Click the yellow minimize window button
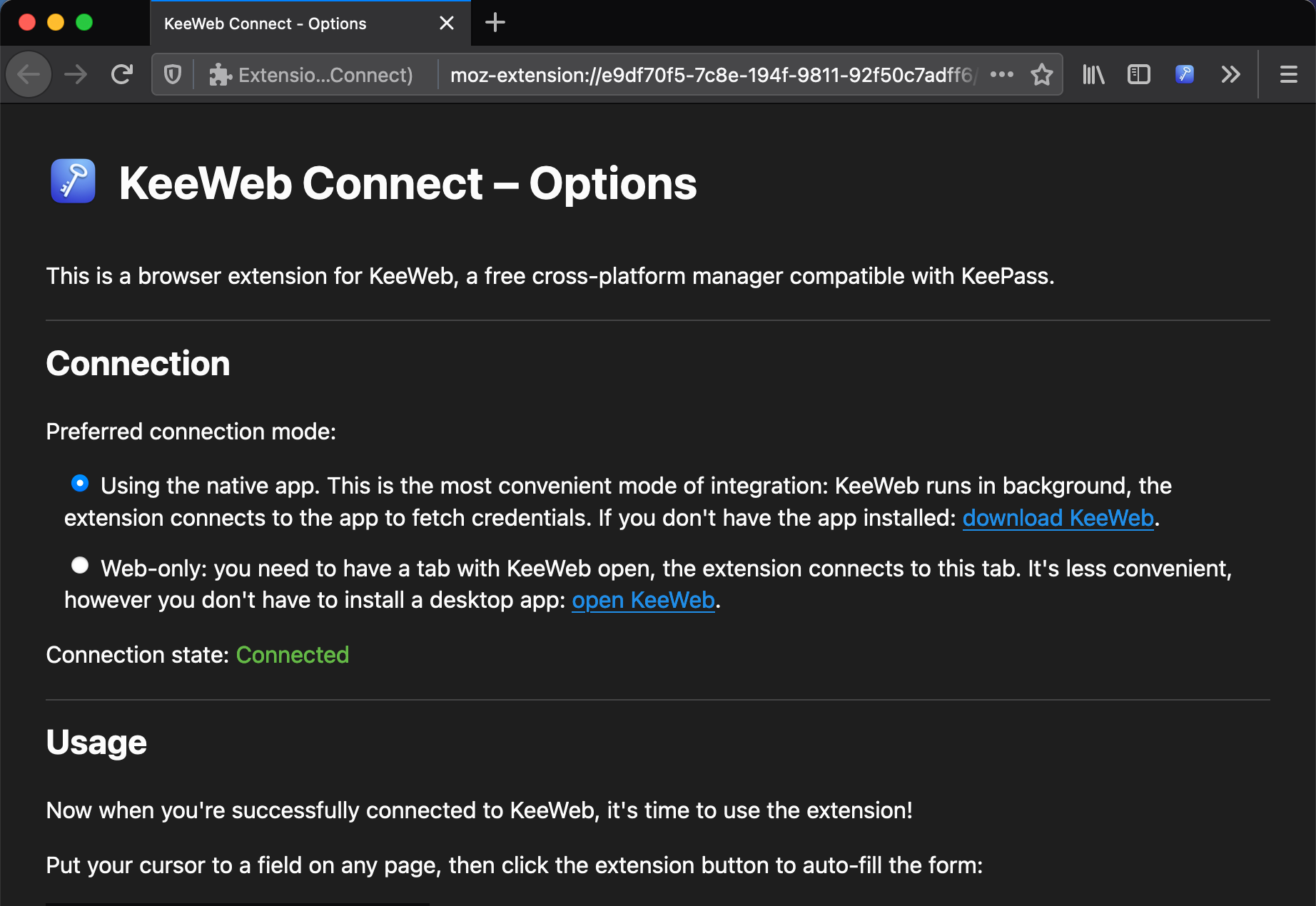This screenshot has width=1316, height=906. (x=56, y=22)
